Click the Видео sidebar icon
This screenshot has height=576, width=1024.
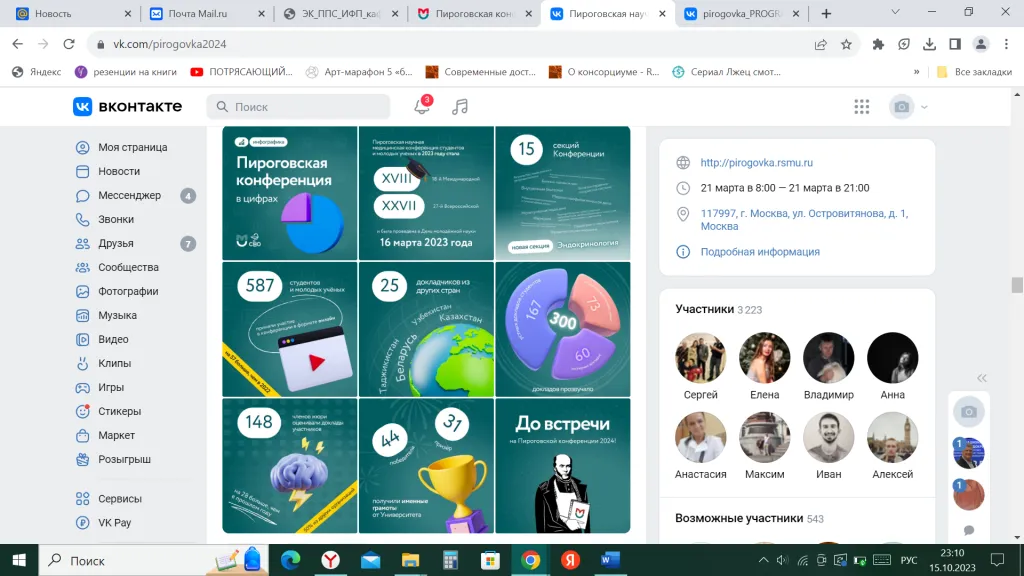click(82, 340)
